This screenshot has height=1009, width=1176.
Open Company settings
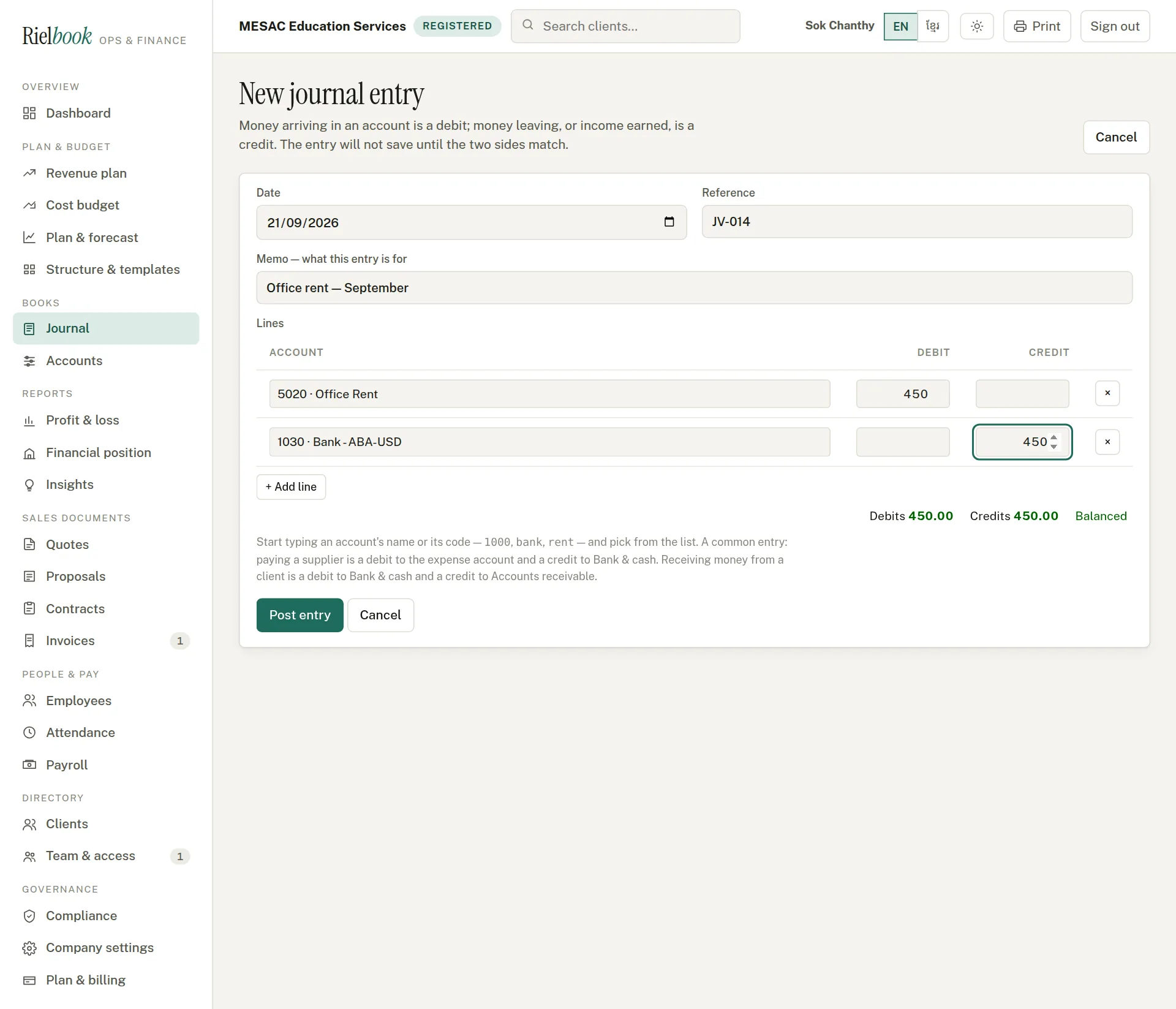coord(106,948)
